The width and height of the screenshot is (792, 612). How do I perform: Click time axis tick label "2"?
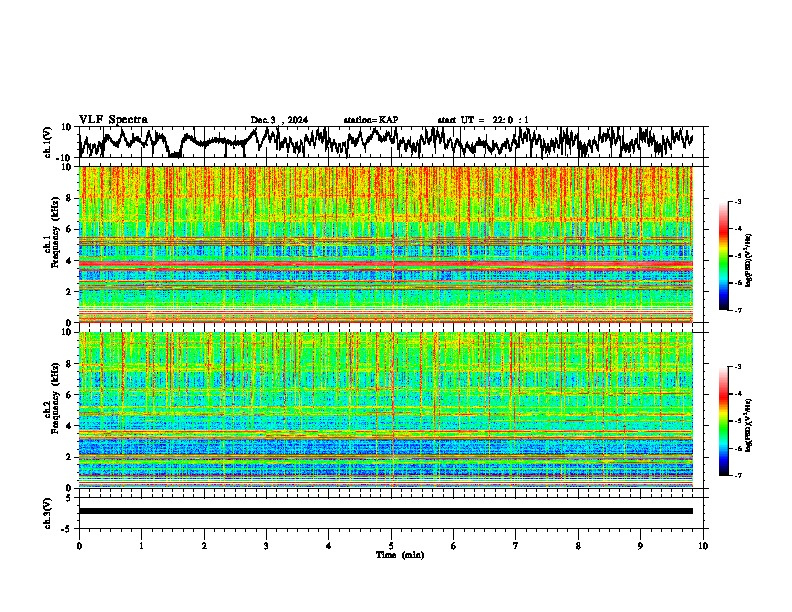click(204, 546)
